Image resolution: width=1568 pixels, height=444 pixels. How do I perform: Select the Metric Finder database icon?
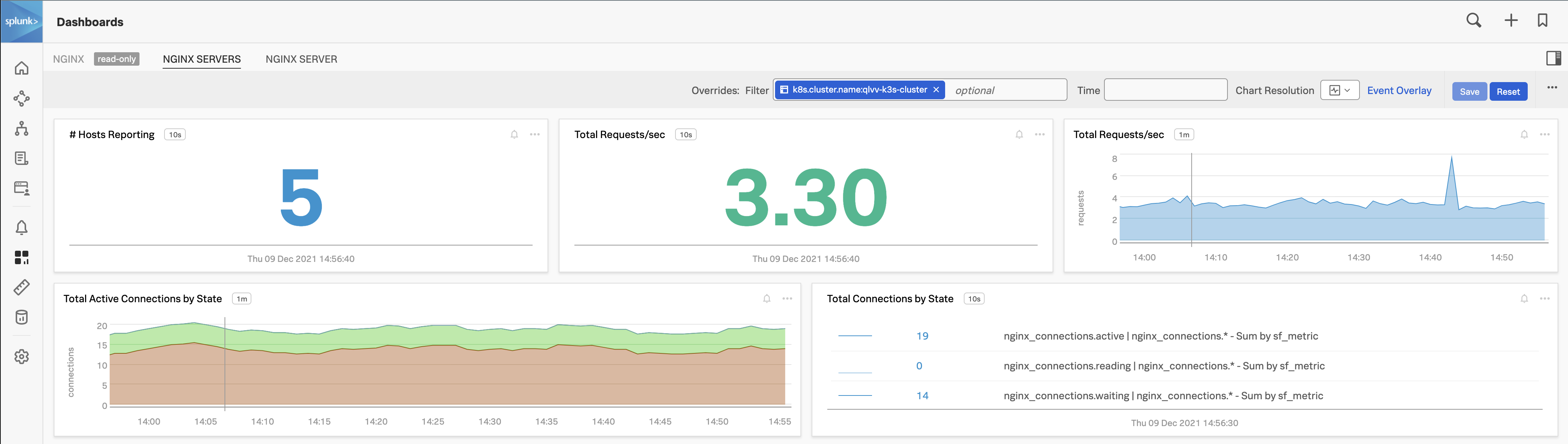point(21,317)
